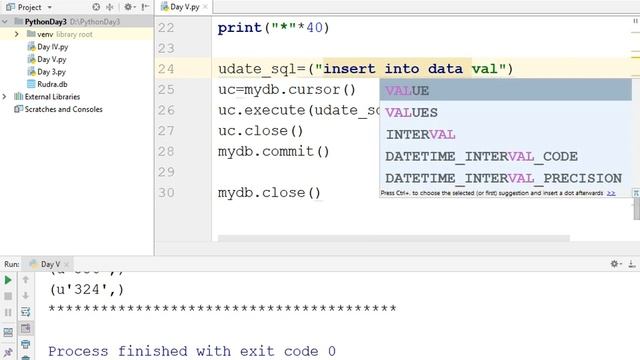Toggle soft-wrap in run console
Image resolution: width=640 pixels, height=360 pixels.
coord(25,312)
